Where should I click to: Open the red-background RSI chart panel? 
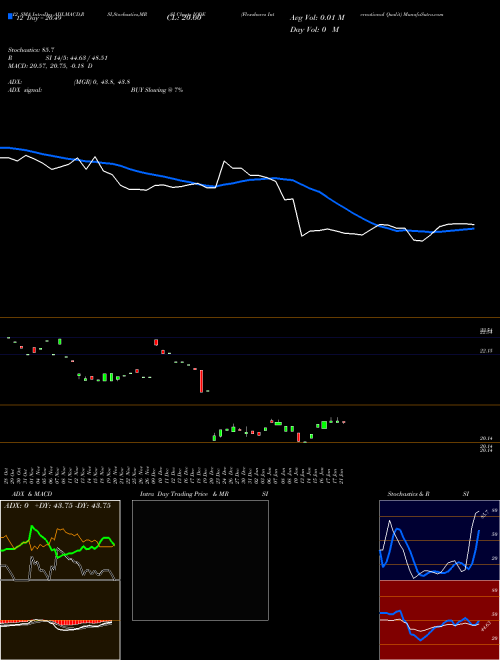tap(439, 620)
